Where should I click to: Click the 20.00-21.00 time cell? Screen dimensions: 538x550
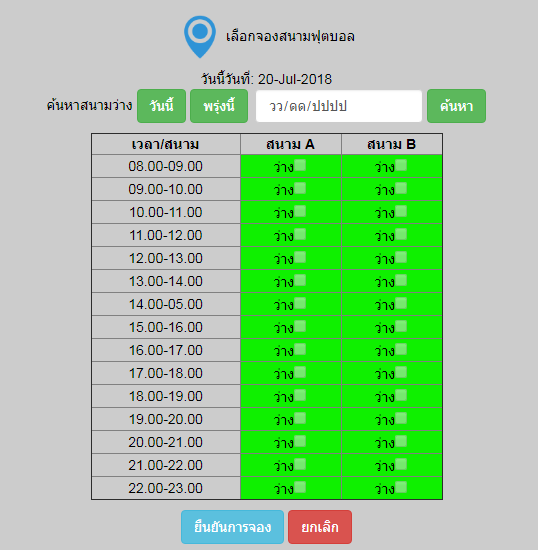pos(166,442)
